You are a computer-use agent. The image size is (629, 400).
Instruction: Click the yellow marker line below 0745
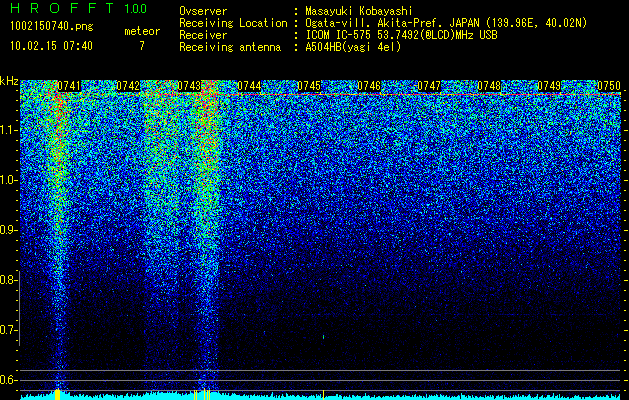tap(323, 395)
